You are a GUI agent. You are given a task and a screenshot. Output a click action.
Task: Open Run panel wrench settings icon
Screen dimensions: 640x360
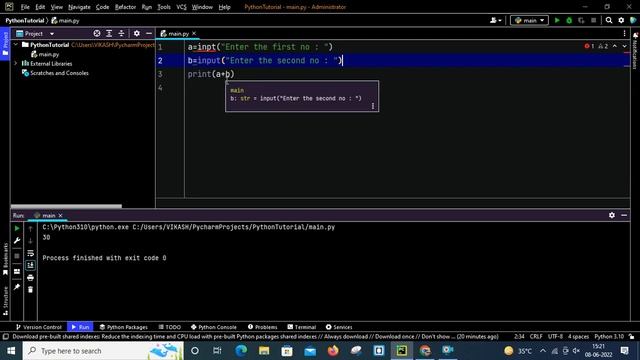(x=17, y=241)
